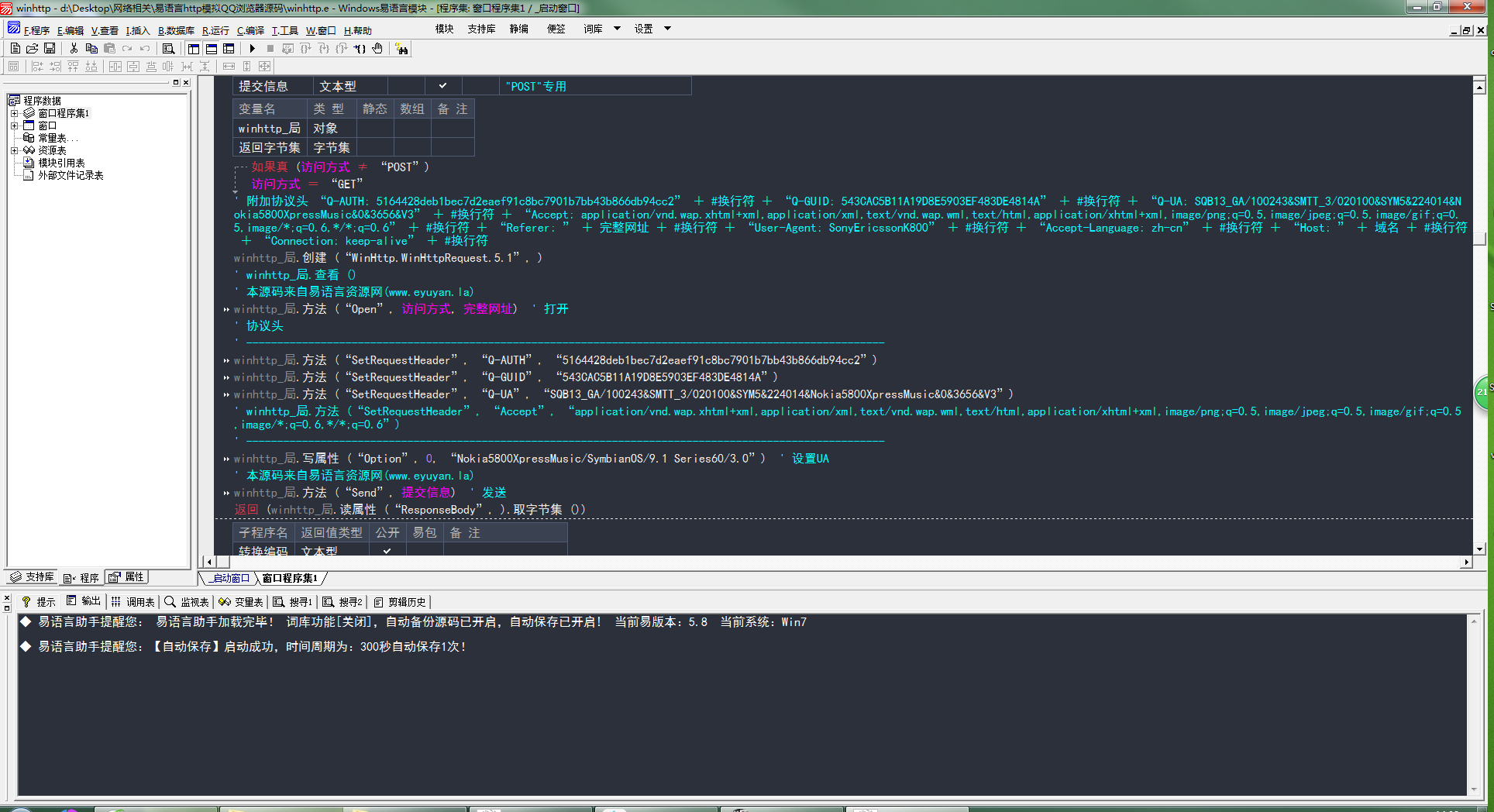Open the F.程序 menu
This screenshot has height=812, width=1494.
(36, 31)
